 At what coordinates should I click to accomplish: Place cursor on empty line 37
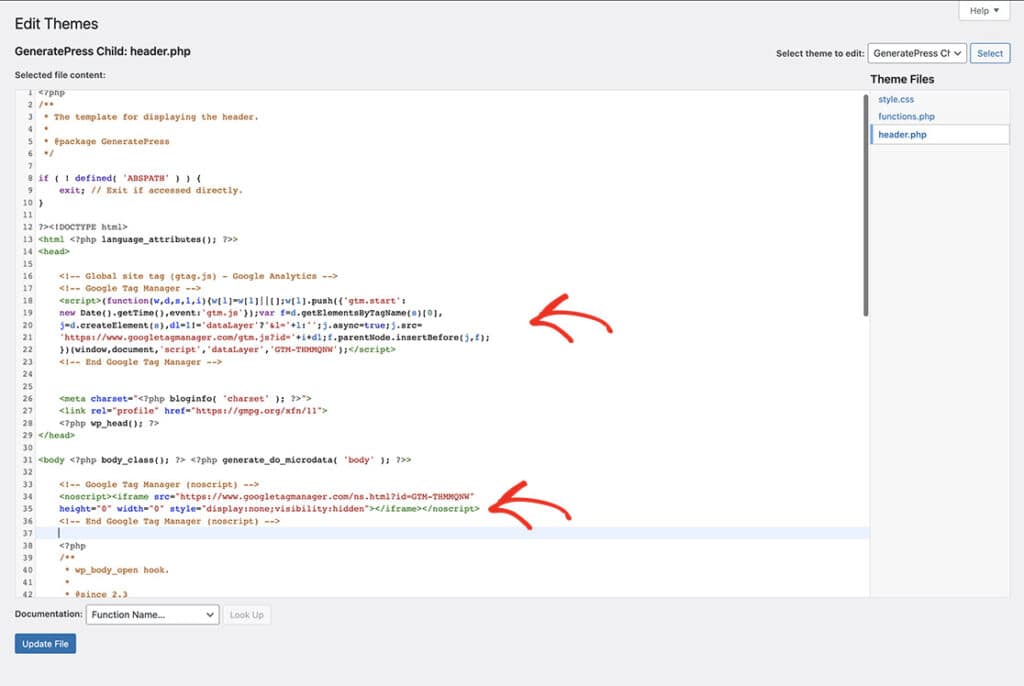point(60,533)
